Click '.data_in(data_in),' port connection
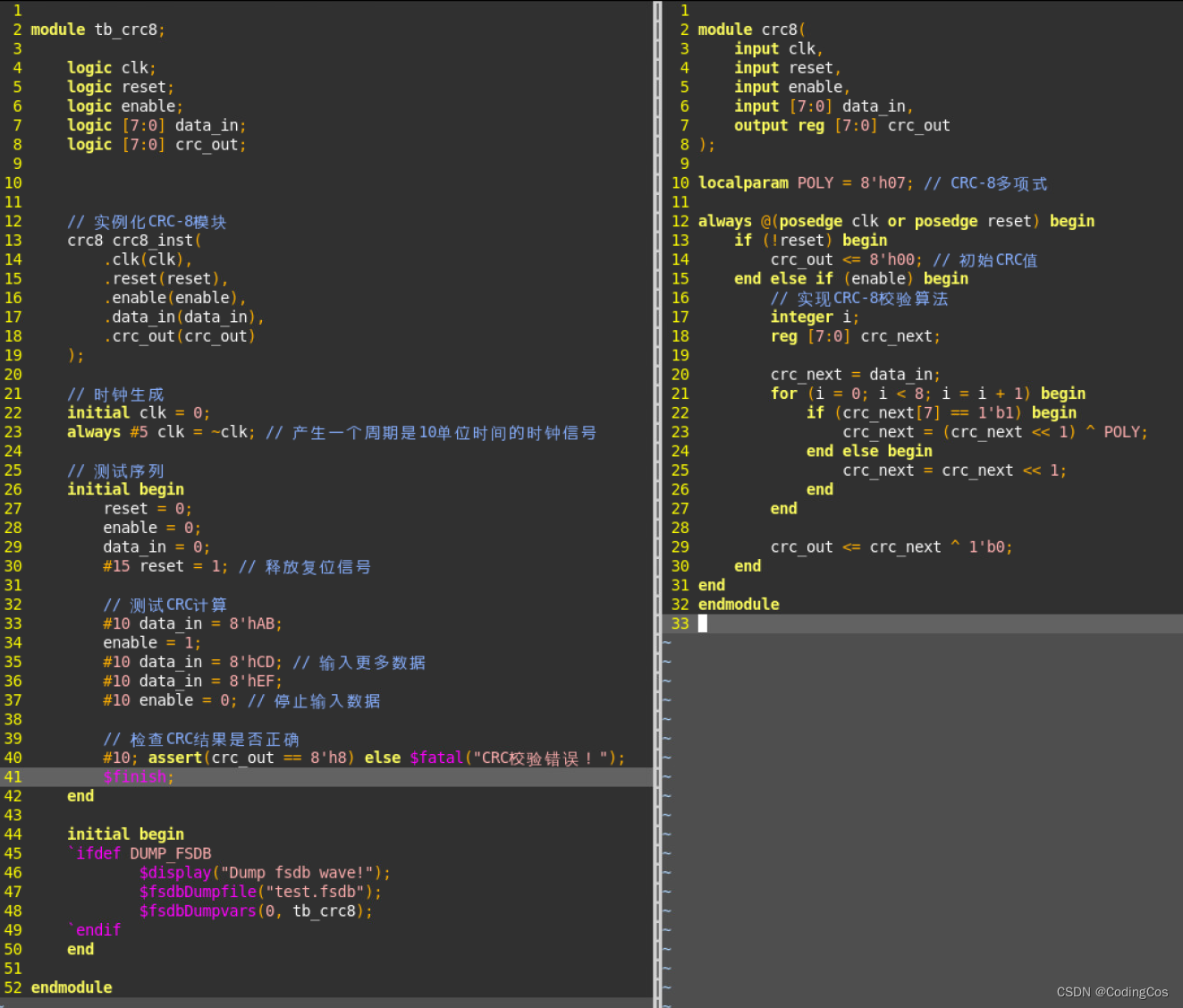Viewport: 1183px width, 1008px height. 183,318
